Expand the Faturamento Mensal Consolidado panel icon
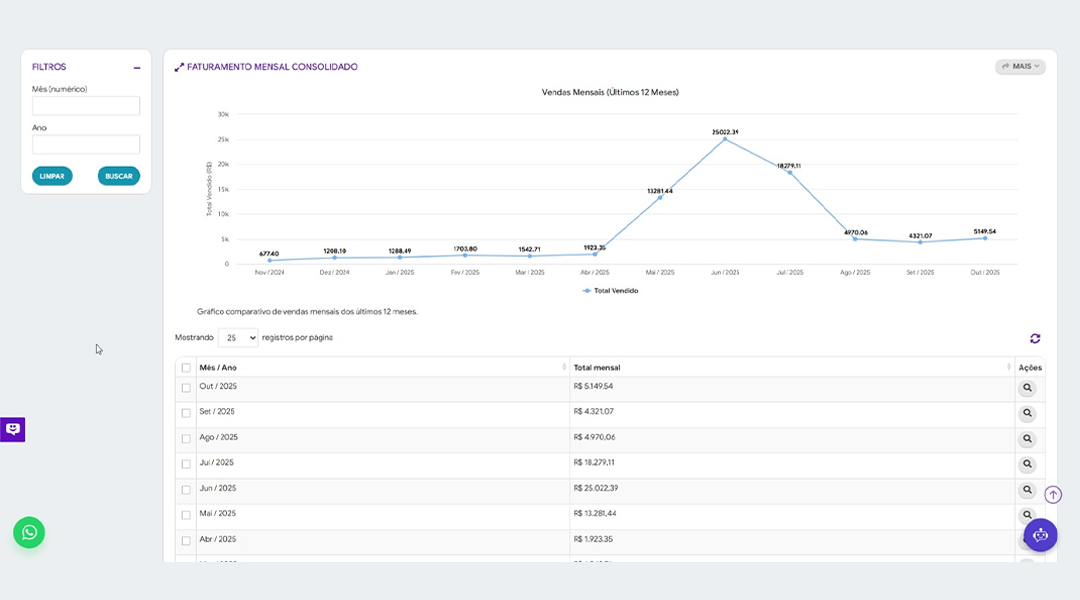This screenshot has height=600, width=1080. point(179,67)
